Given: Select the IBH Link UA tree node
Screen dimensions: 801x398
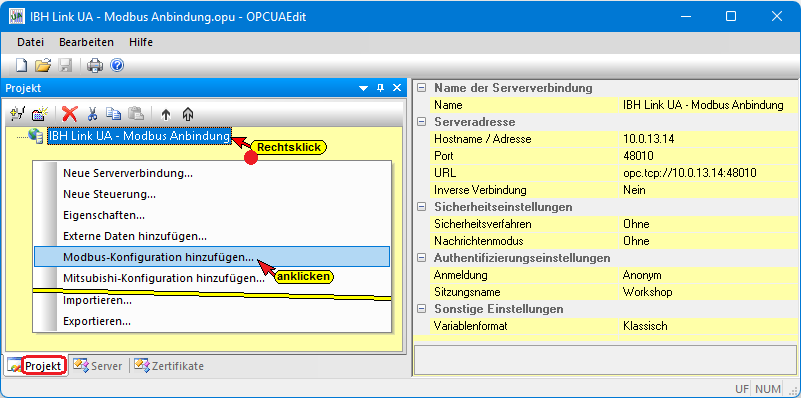Looking at the screenshot, I should pos(139,136).
